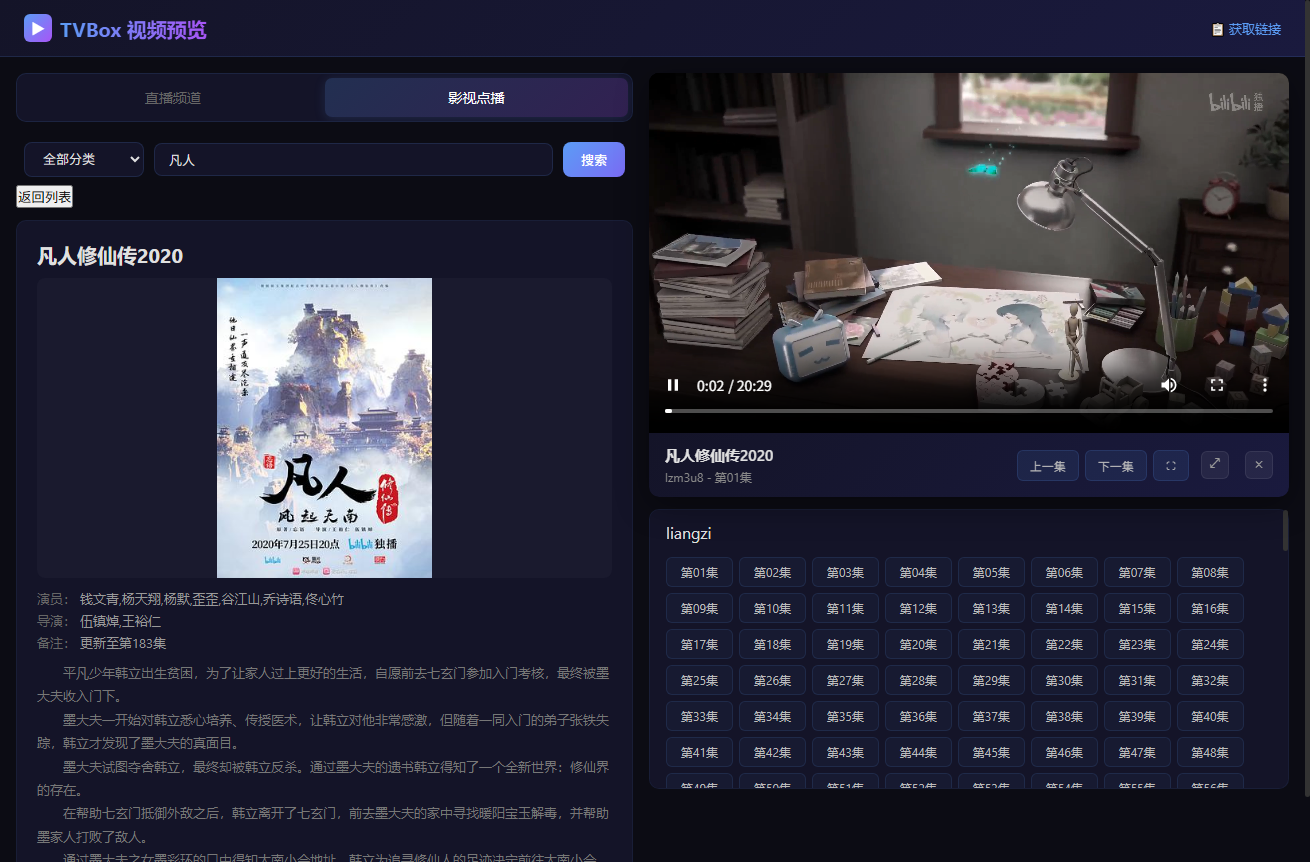Play episode 第21集
Image resolution: width=1310 pixels, height=862 pixels.
pos(992,645)
